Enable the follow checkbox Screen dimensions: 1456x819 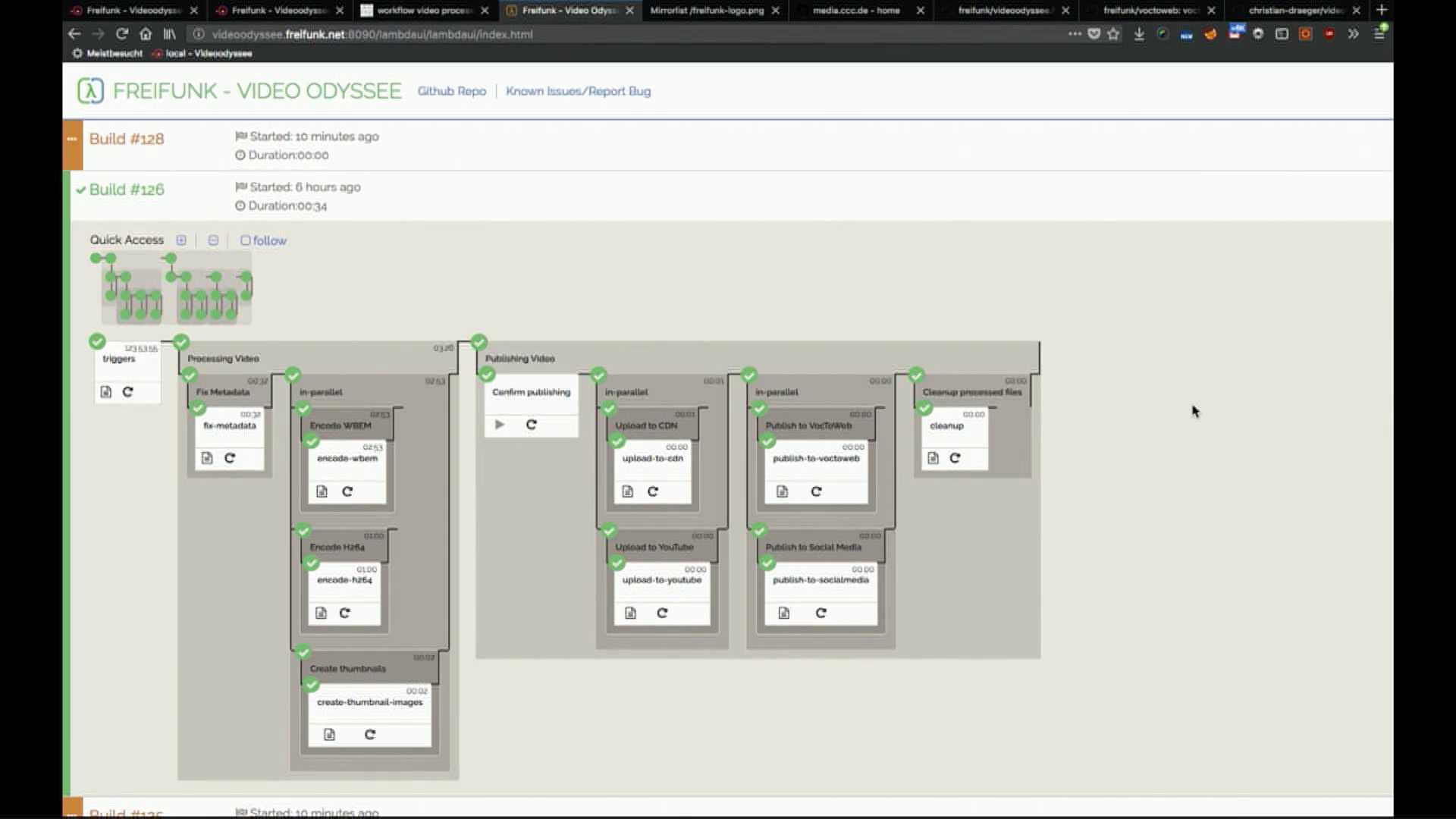(x=245, y=240)
